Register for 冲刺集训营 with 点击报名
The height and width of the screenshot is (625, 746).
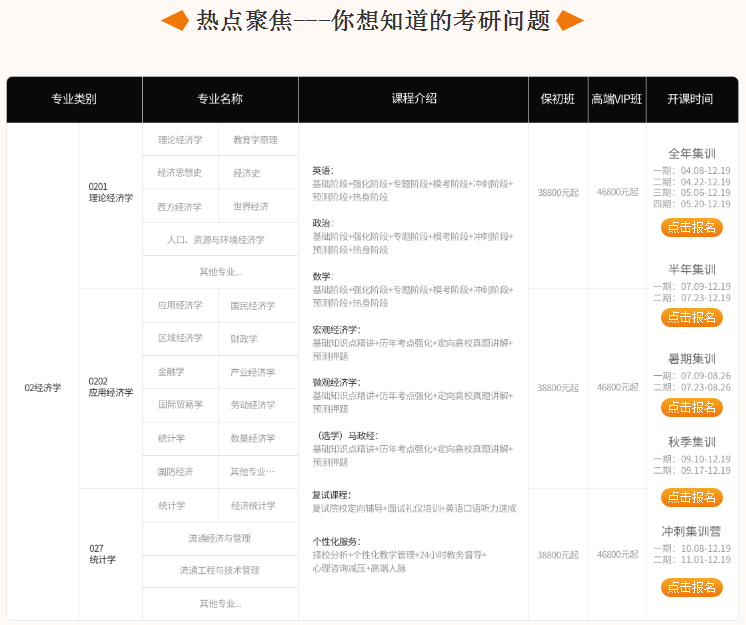pos(692,587)
